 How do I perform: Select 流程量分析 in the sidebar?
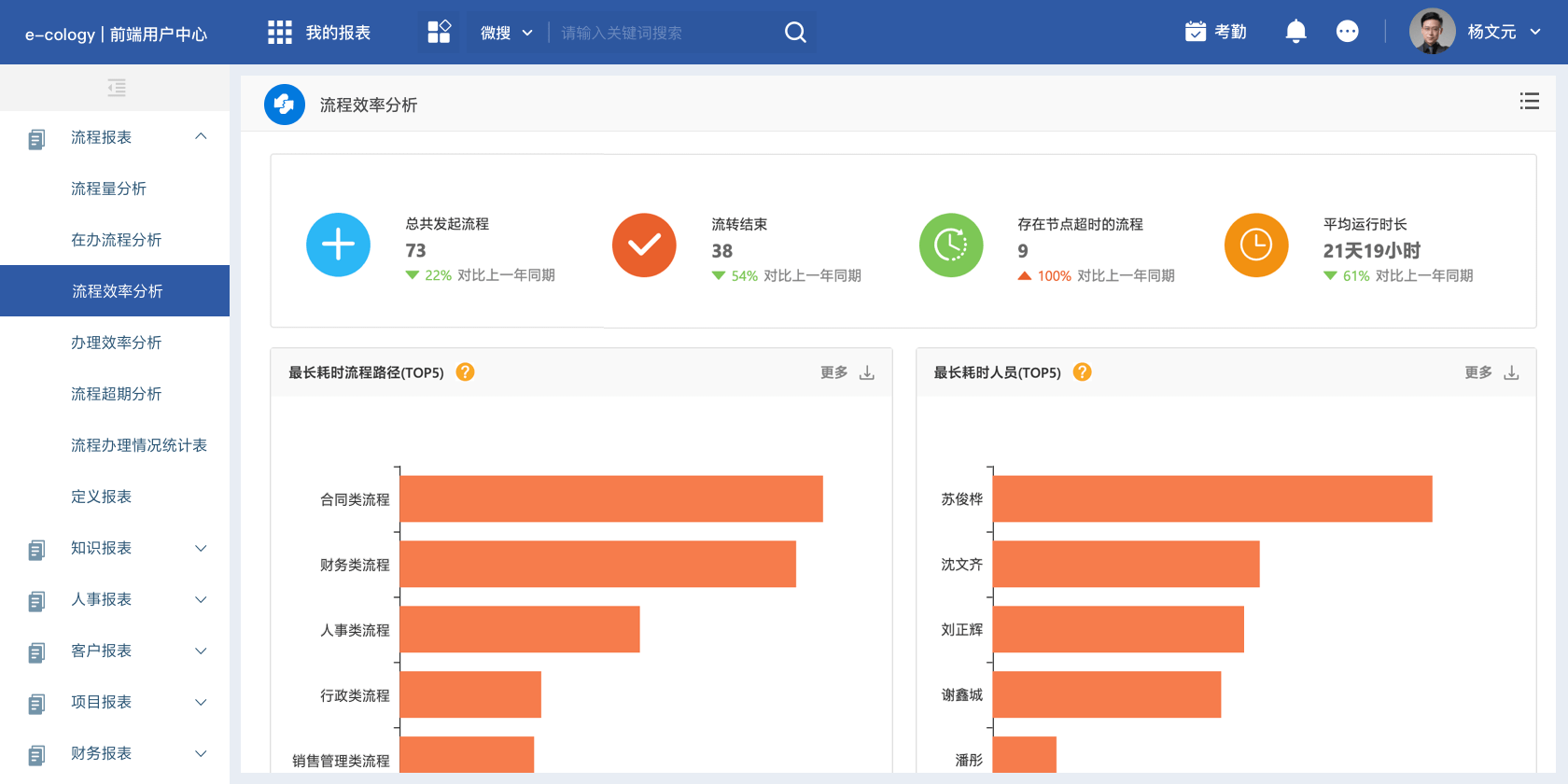point(108,189)
